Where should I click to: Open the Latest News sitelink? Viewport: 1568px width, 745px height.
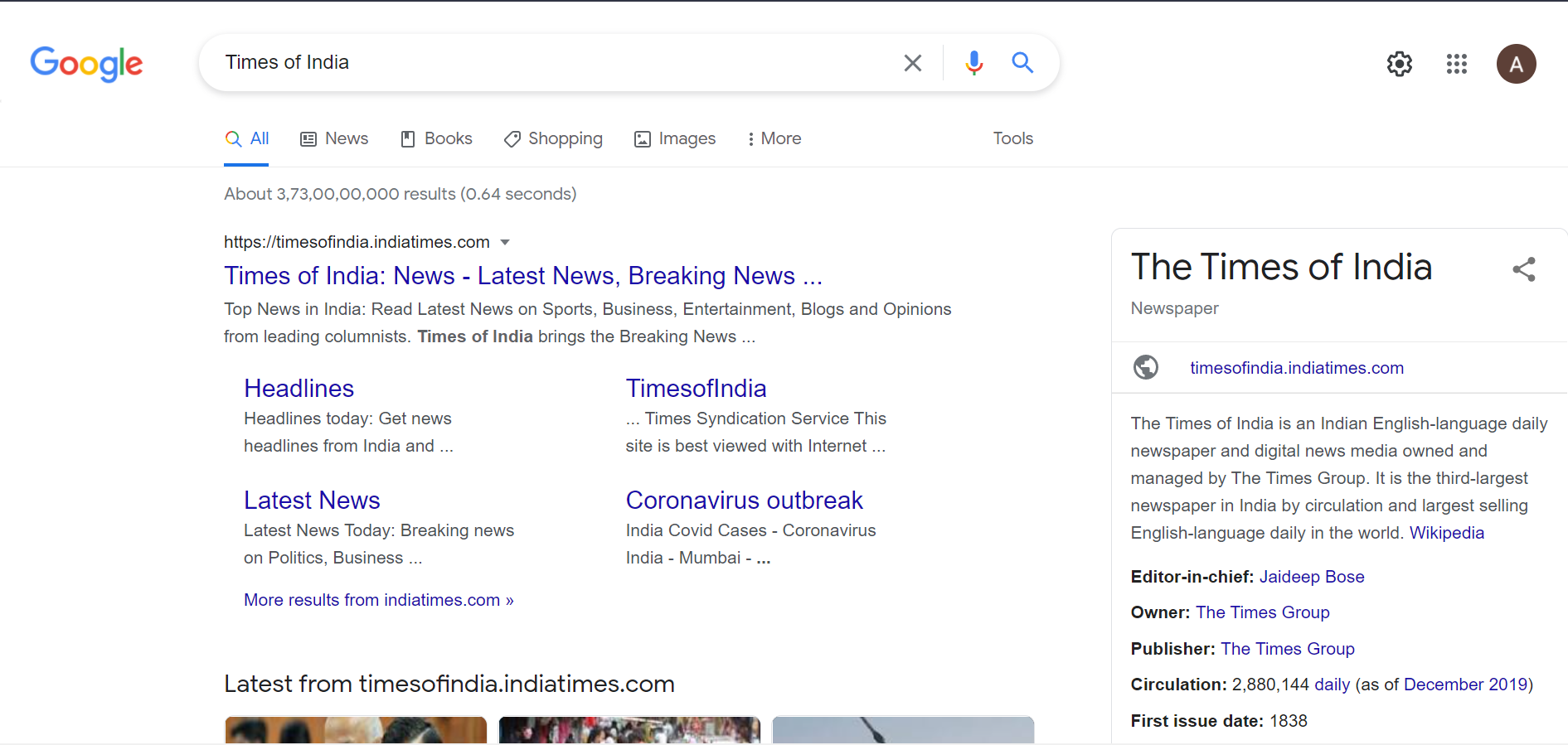[x=312, y=501]
